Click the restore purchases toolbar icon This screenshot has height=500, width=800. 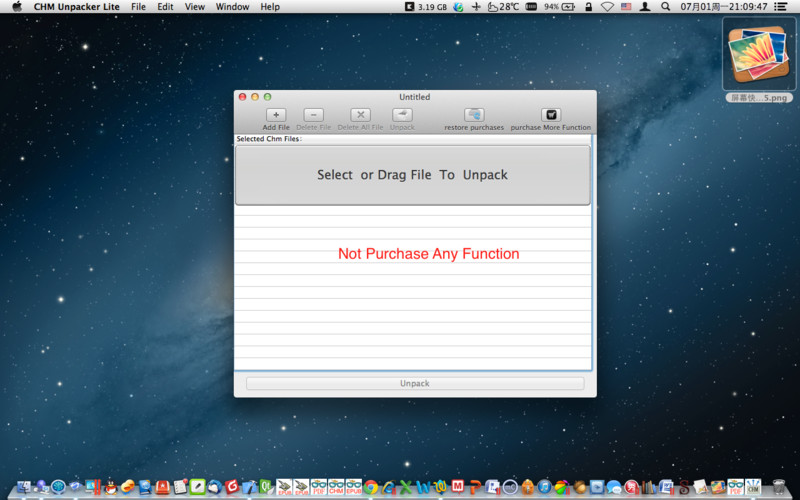coord(474,115)
